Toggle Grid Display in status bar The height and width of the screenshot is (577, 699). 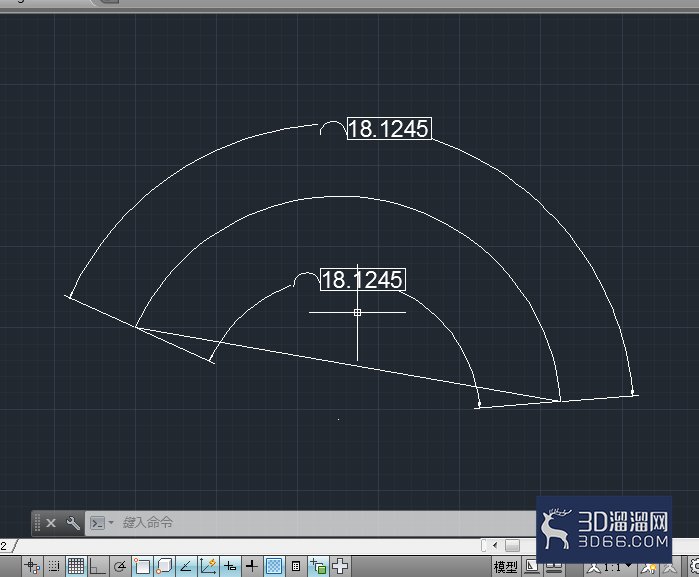76,566
